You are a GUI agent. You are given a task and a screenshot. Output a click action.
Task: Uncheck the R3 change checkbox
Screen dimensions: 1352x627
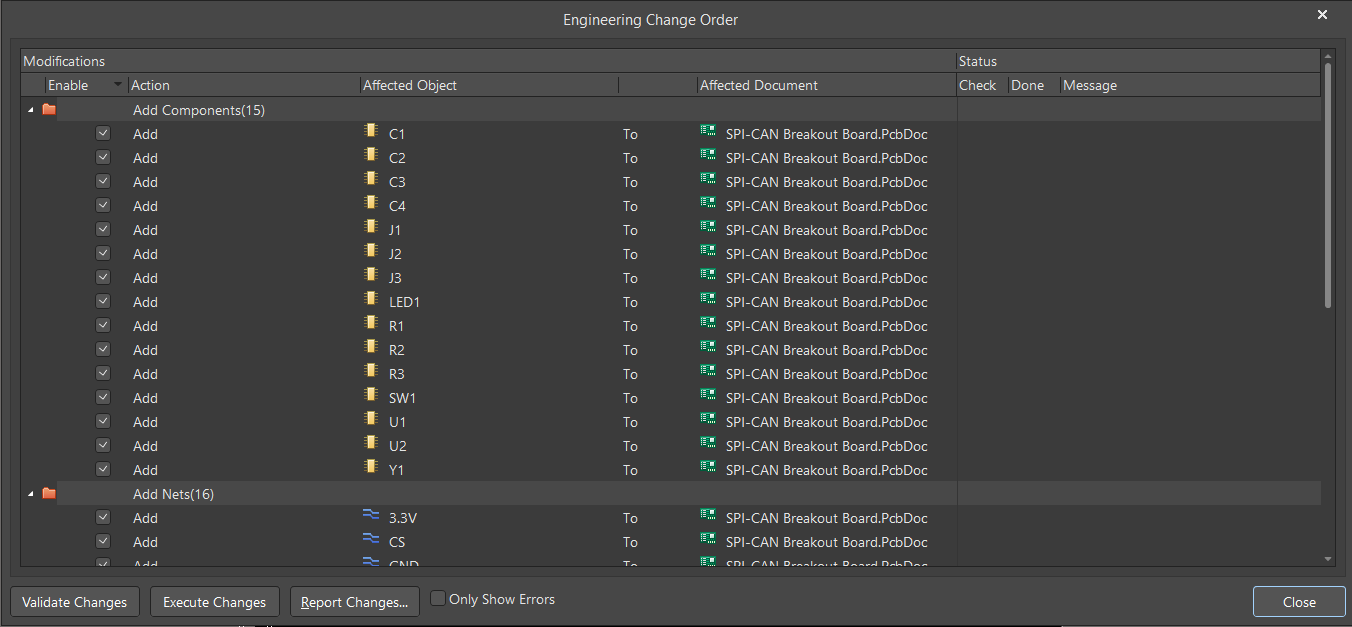coord(103,373)
